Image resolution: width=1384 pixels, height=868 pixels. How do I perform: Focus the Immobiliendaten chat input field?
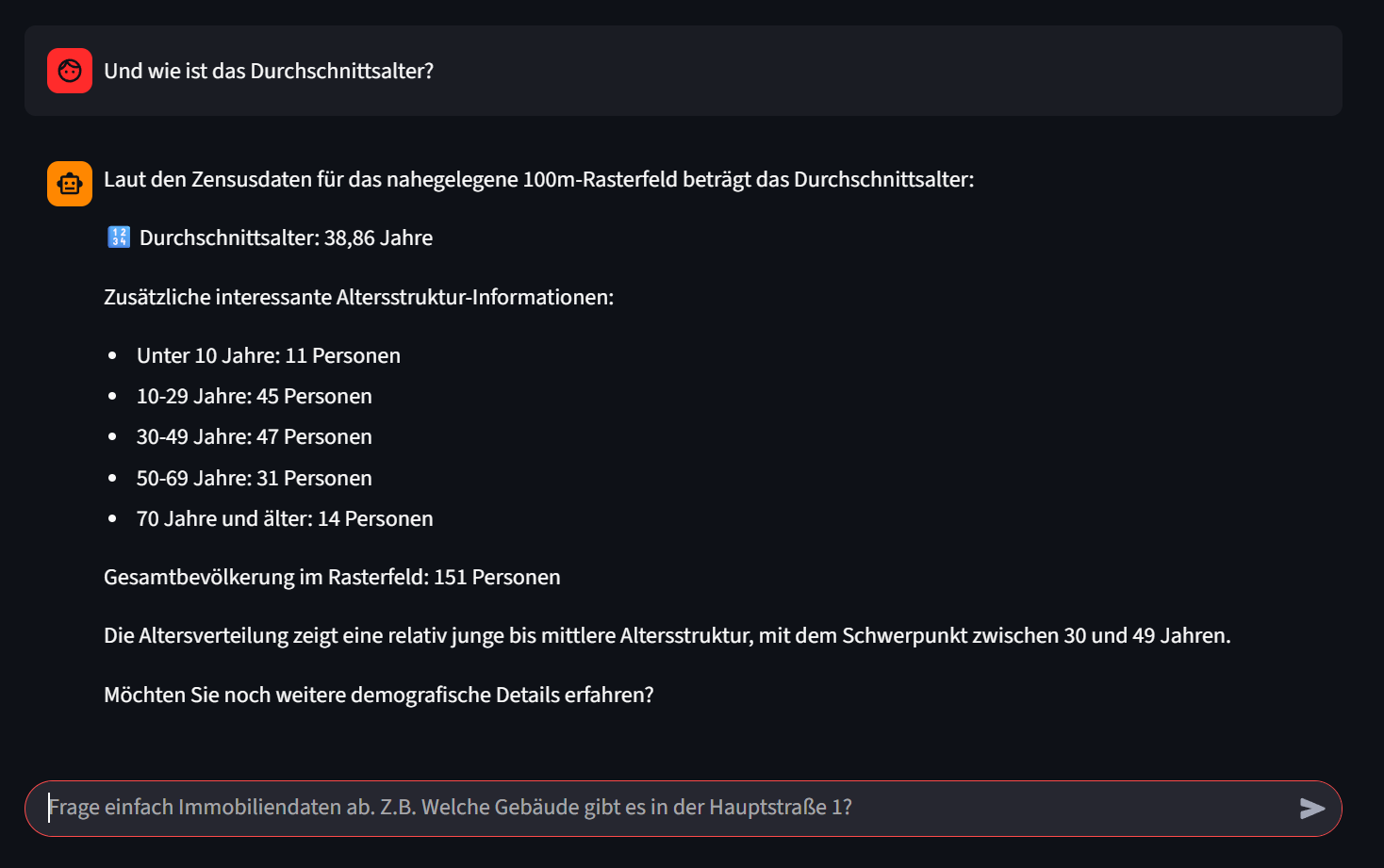coord(660,808)
